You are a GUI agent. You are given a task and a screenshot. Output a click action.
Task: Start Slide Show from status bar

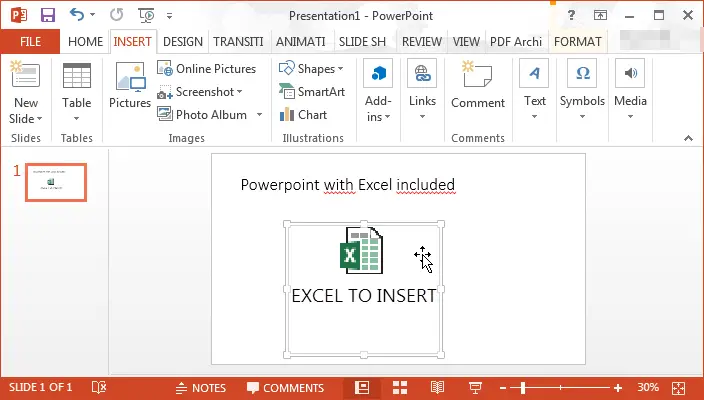475,387
